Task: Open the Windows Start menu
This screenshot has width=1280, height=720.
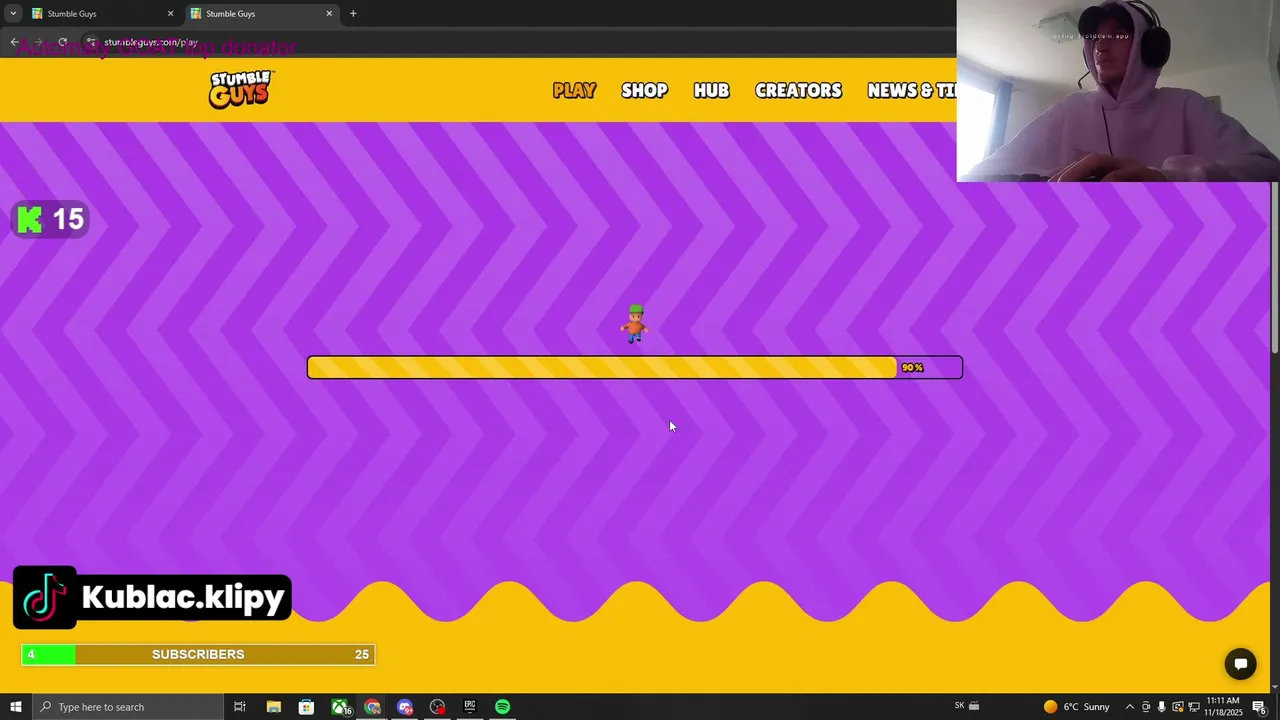Action: point(15,707)
